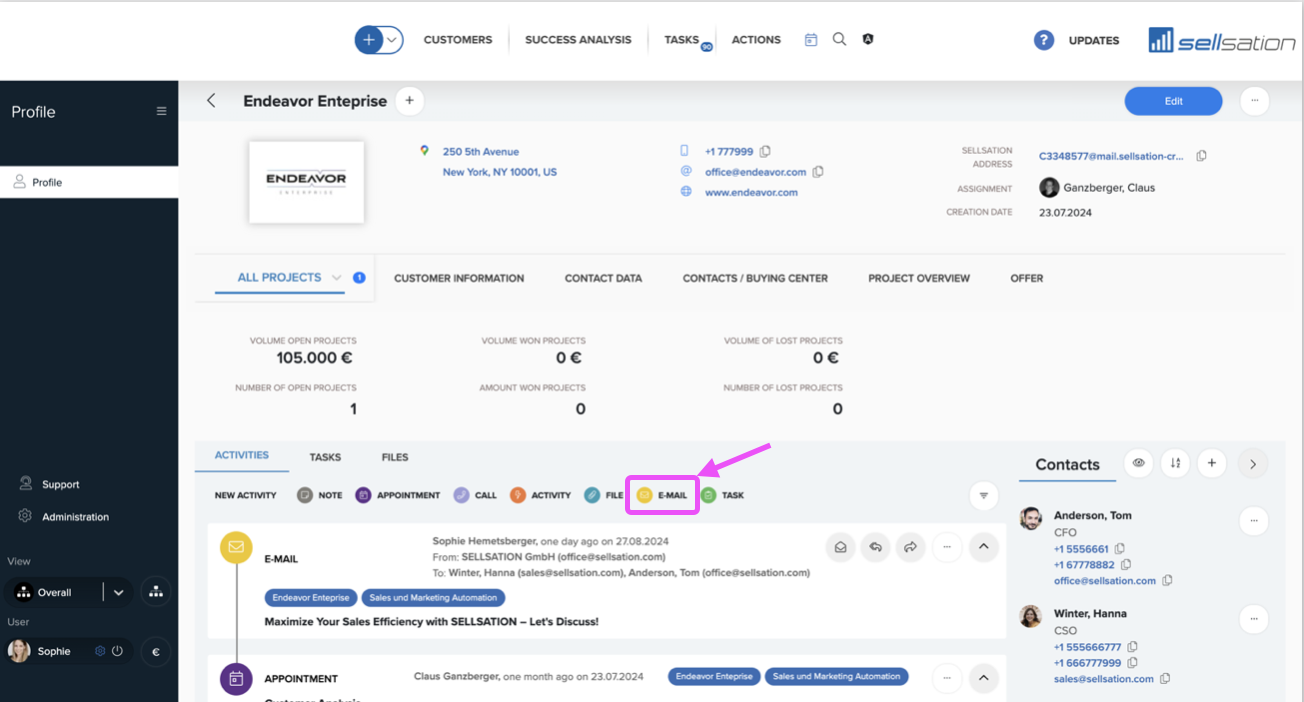Screen dimensions: 1304x702
Task: Open the OFFER tab
Action: 1027,278
